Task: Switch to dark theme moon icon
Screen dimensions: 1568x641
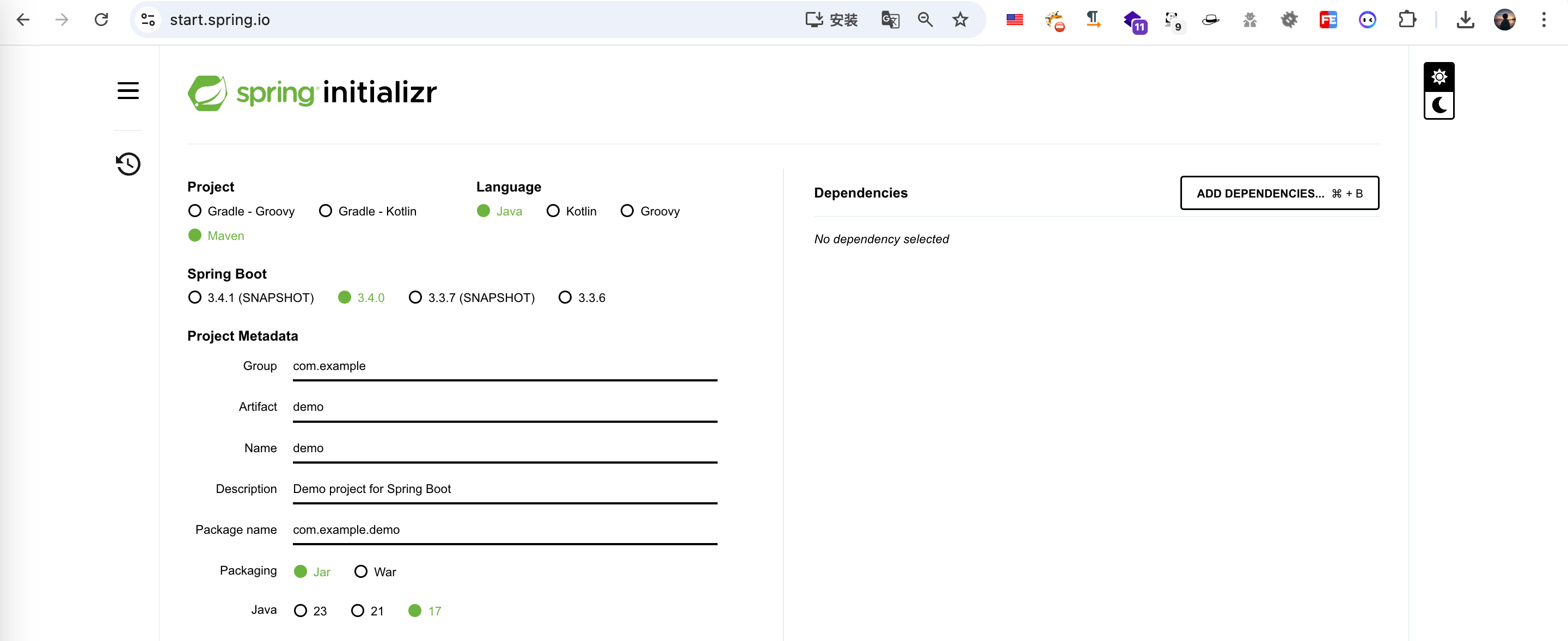Action: [1439, 105]
